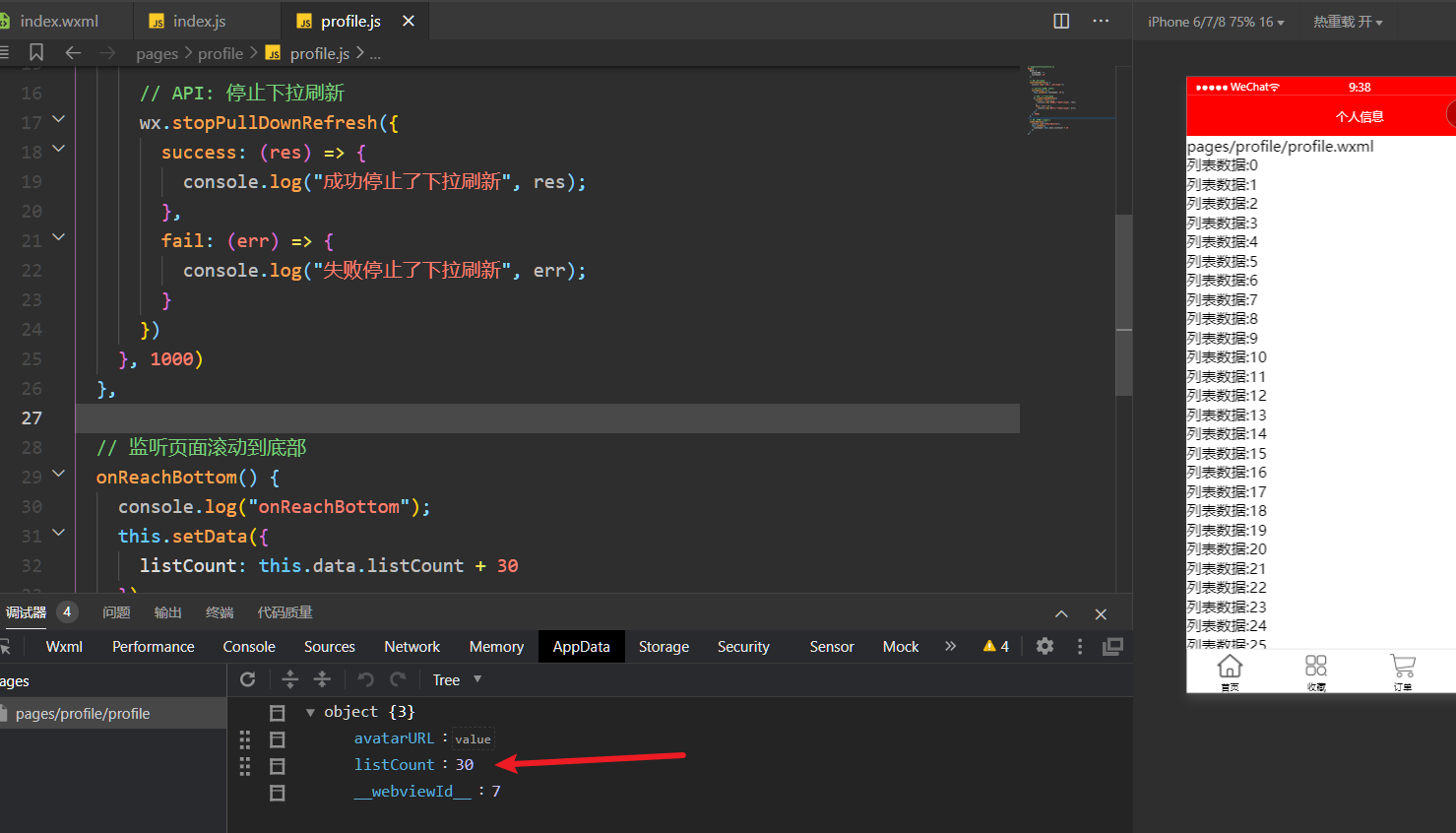Fold the onReachBottom function at line 29
The image size is (1456, 833).
pyautogui.click(x=58, y=474)
